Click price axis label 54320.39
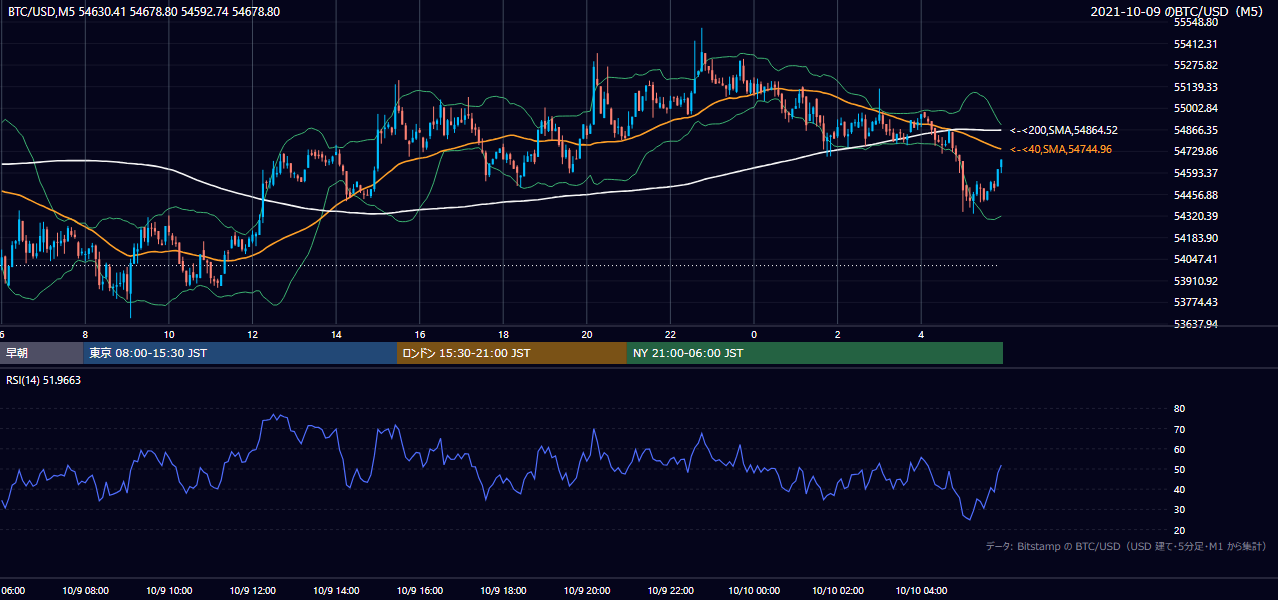Viewport: 1278px width, 600px height. 1196,216
